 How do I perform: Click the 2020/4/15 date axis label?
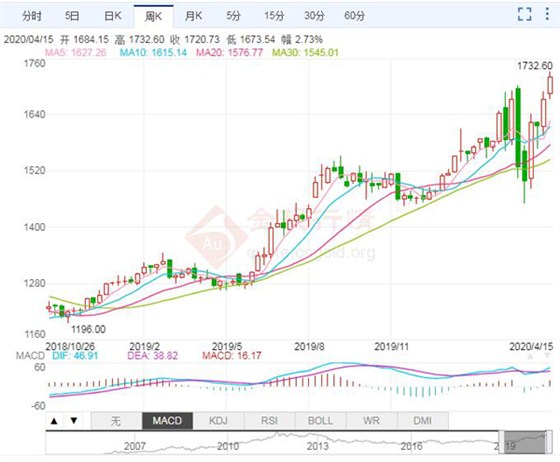pyautogui.click(x=531, y=346)
